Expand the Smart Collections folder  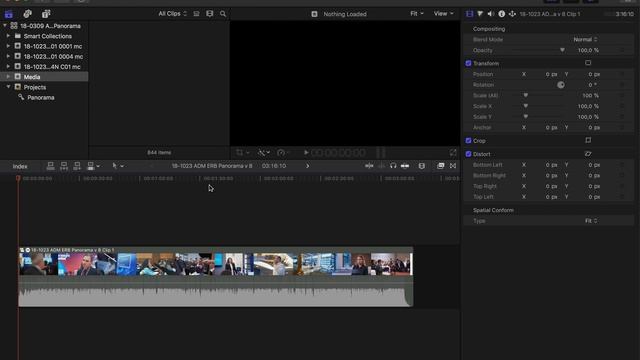(x=8, y=36)
